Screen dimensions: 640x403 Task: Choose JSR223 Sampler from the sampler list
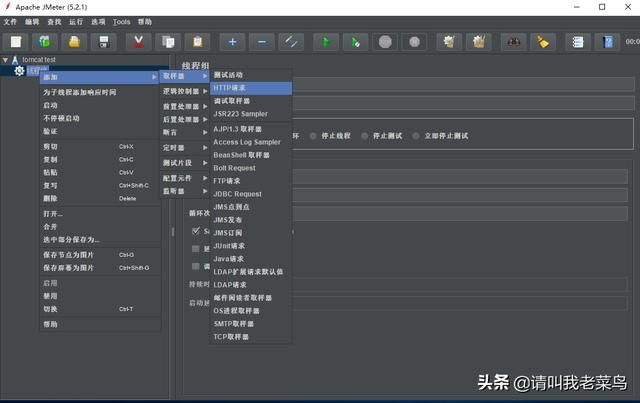click(251, 114)
